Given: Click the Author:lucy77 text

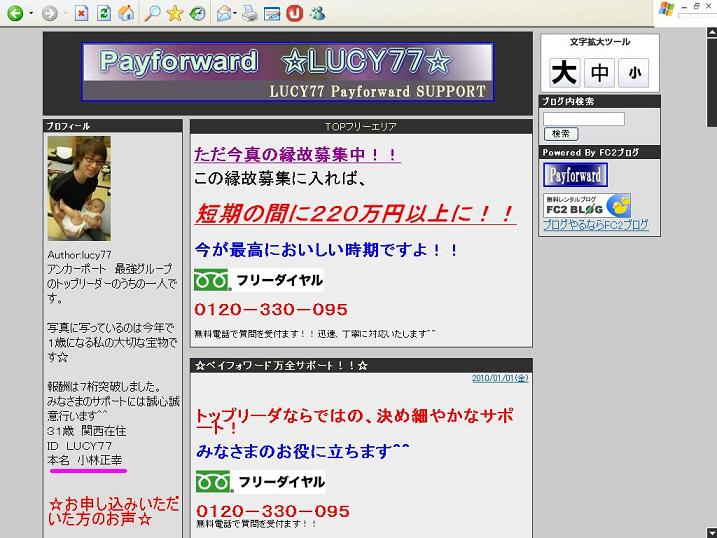Looking at the screenshot, I should 79,255.
